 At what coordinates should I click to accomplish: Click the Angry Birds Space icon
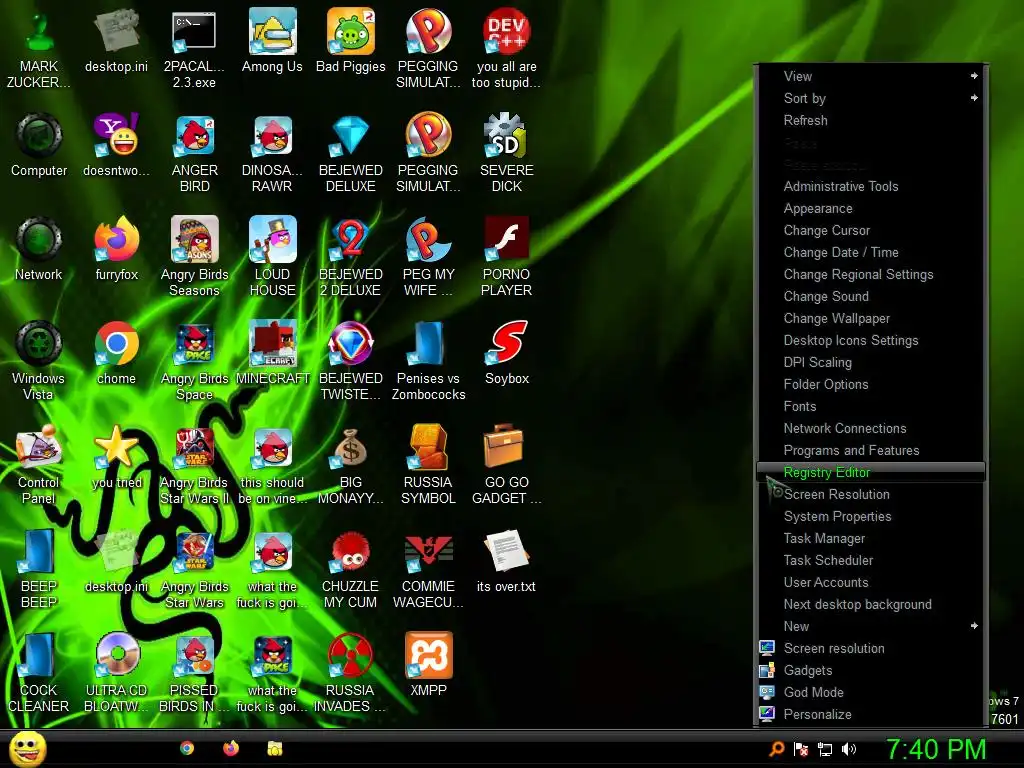coord(195,360)
